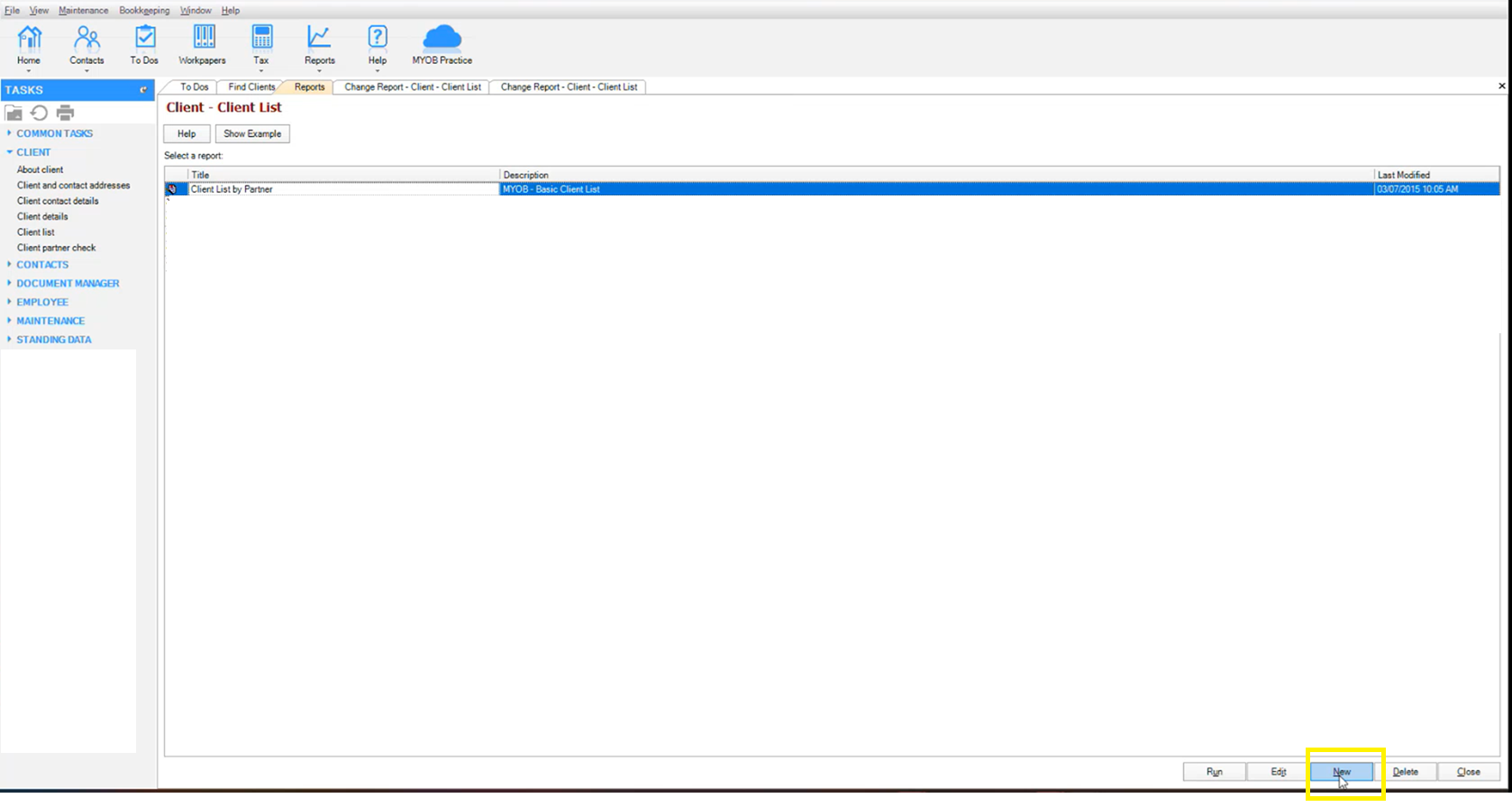The width and height of the screenshot is (1512, 807).
Task: Select Client details task
Action: (x=42, y=216)
